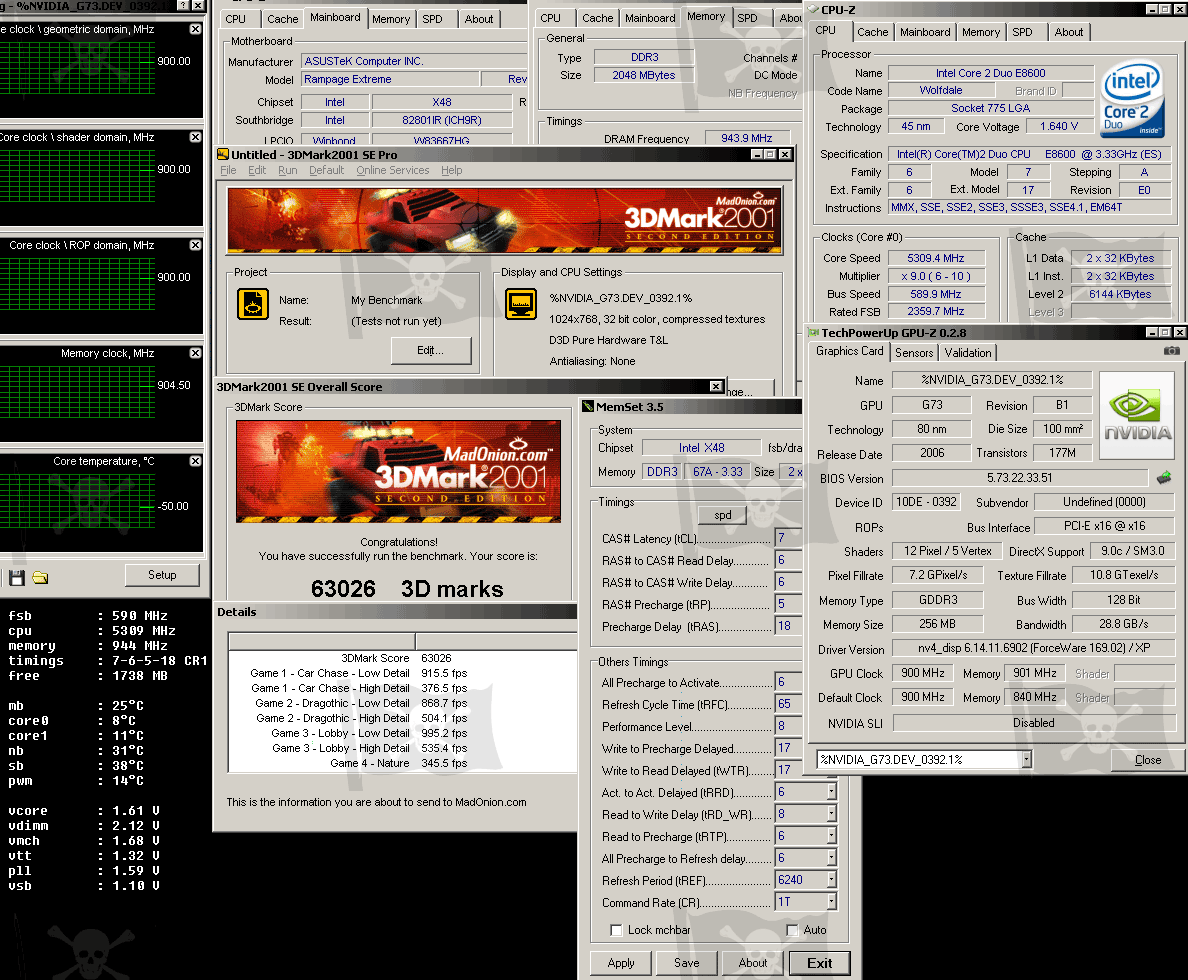Click the open folder icon in RivaTuner monitor

pos(40,578)
